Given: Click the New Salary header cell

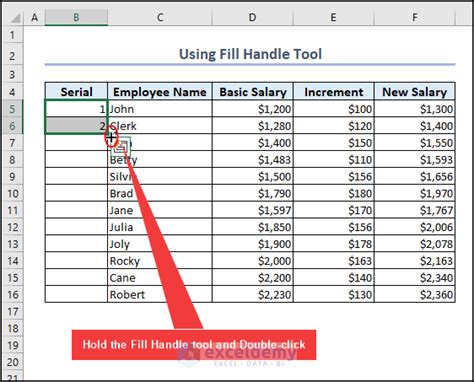Looking at the screenshot, I should [415, 92].
